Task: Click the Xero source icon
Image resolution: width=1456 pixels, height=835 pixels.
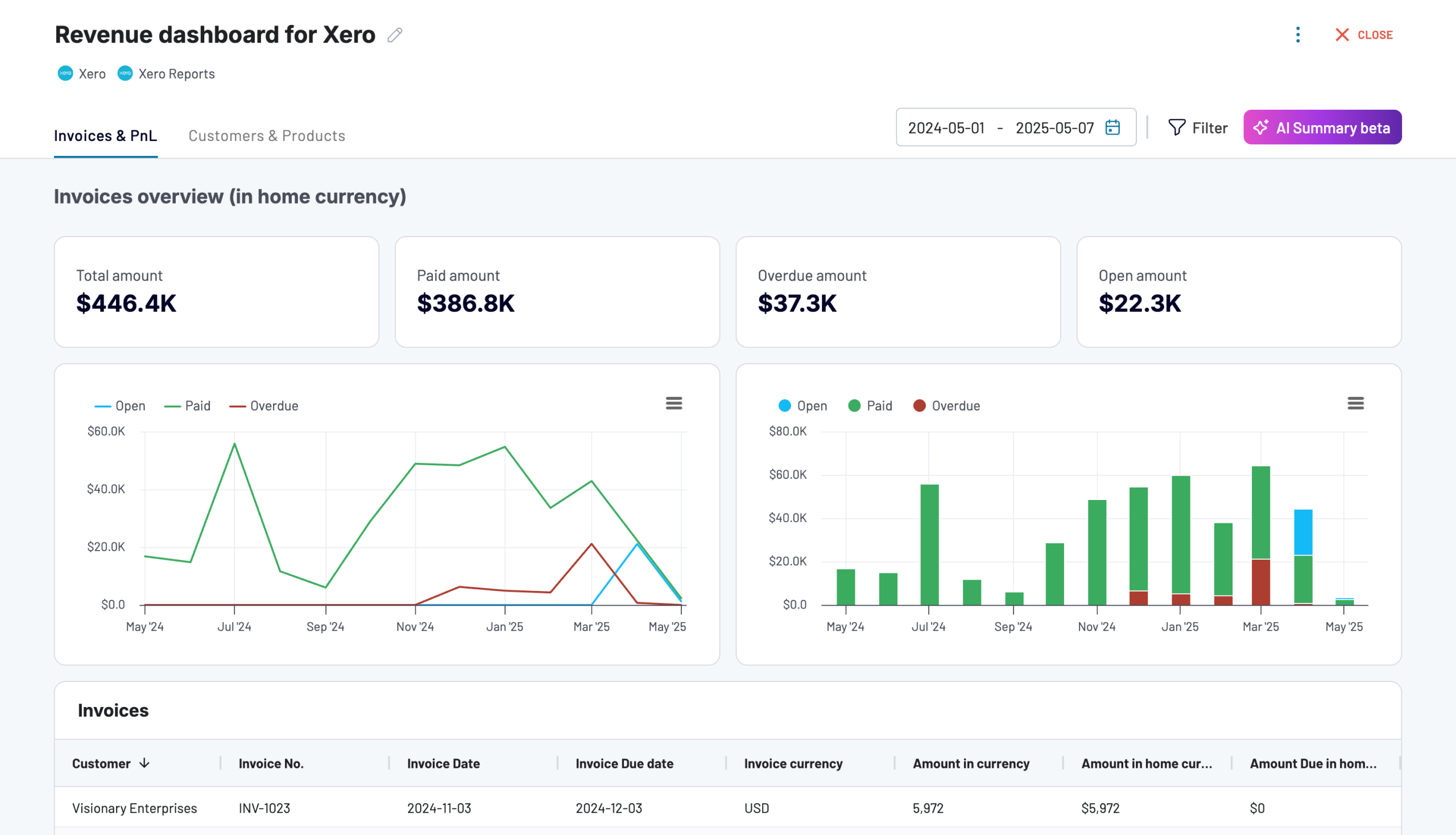Action: pos(65,73)
